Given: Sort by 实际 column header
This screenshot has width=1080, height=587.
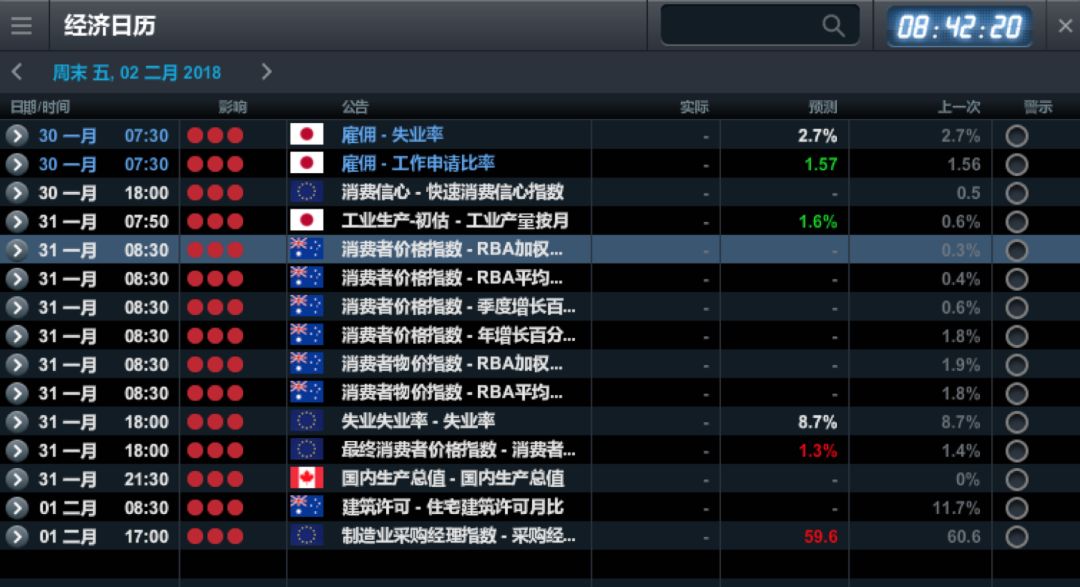Looking at the screenshot, I should click(694, 107).
